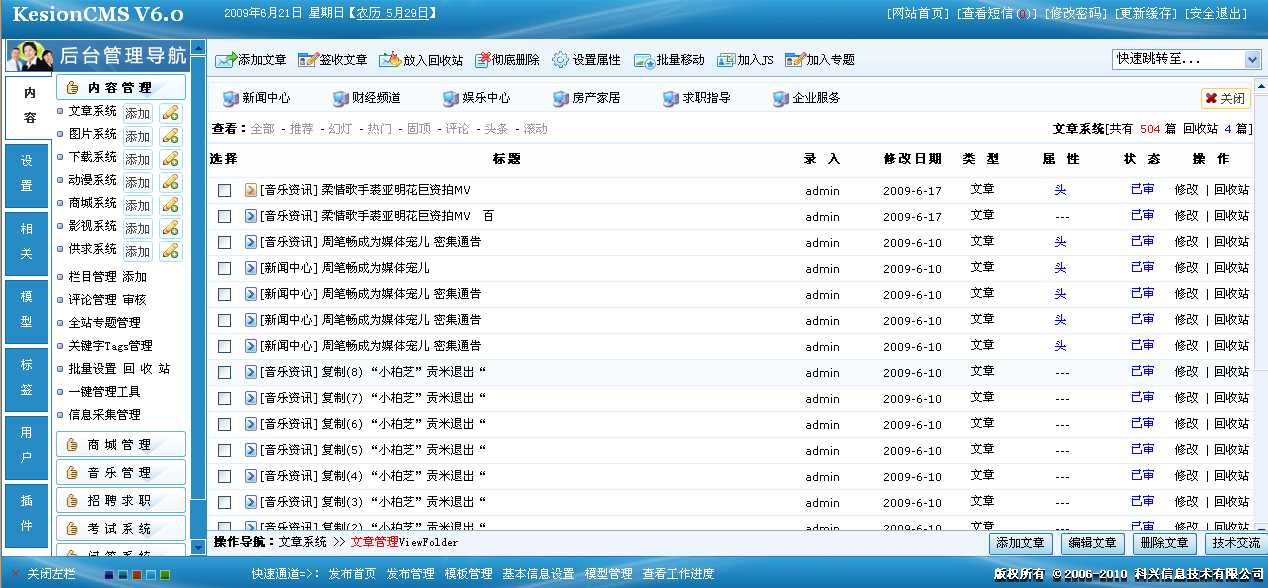Viewport: 1268px width, 588px height.
Task: Click the red color square at the bottom left
Action: [x=136, y=574]
